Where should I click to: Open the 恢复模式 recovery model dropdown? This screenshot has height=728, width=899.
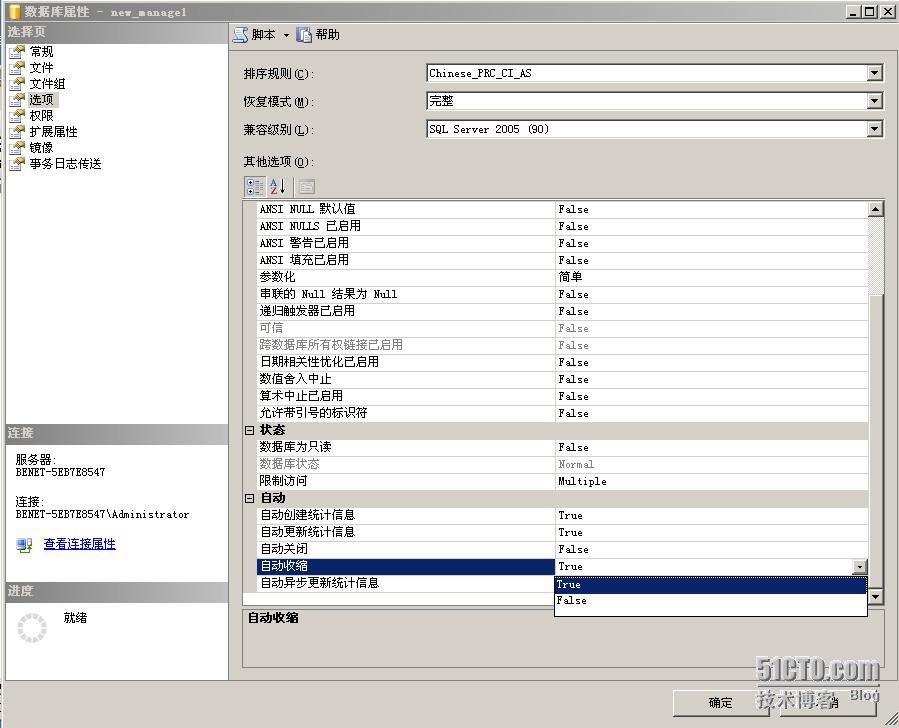(x=874, y=101)
